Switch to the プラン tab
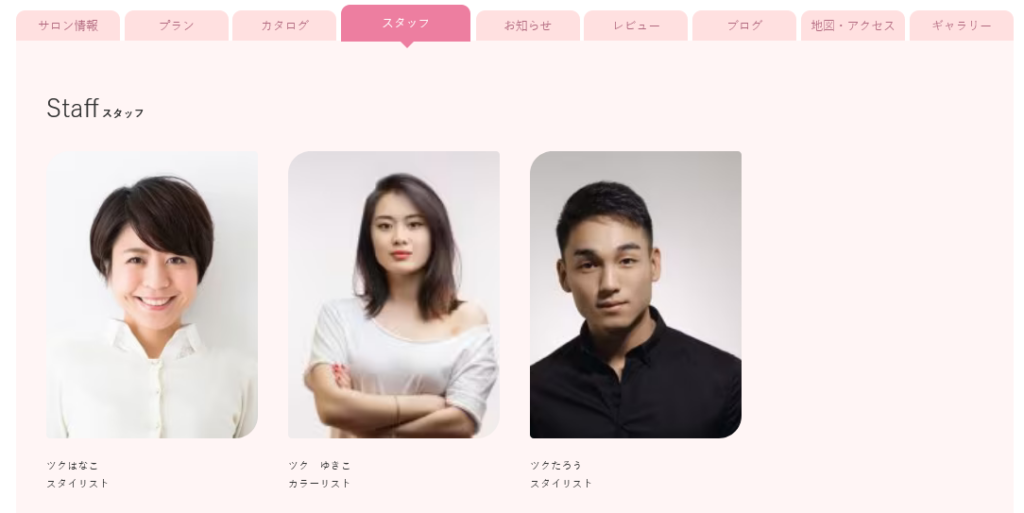The height and width of the screenshot is (513, 1024). pyautogui.click(x=176, y=25)
